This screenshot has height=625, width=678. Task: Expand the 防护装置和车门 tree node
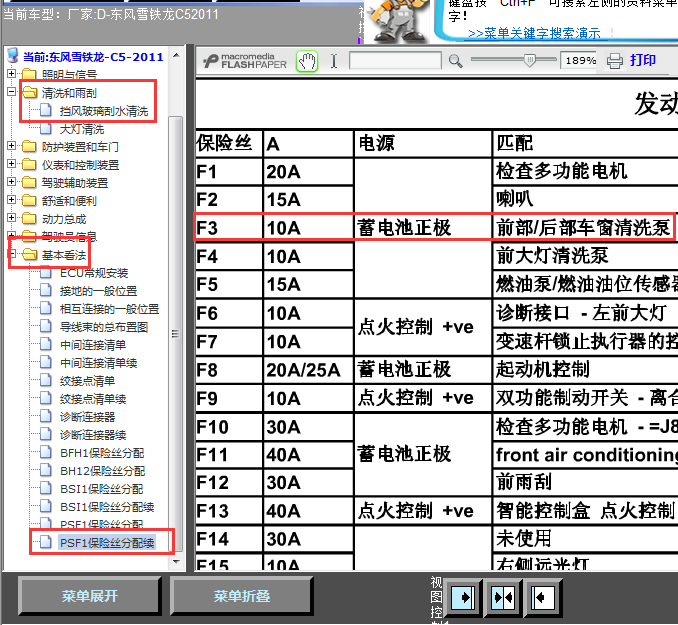point(12,146)
